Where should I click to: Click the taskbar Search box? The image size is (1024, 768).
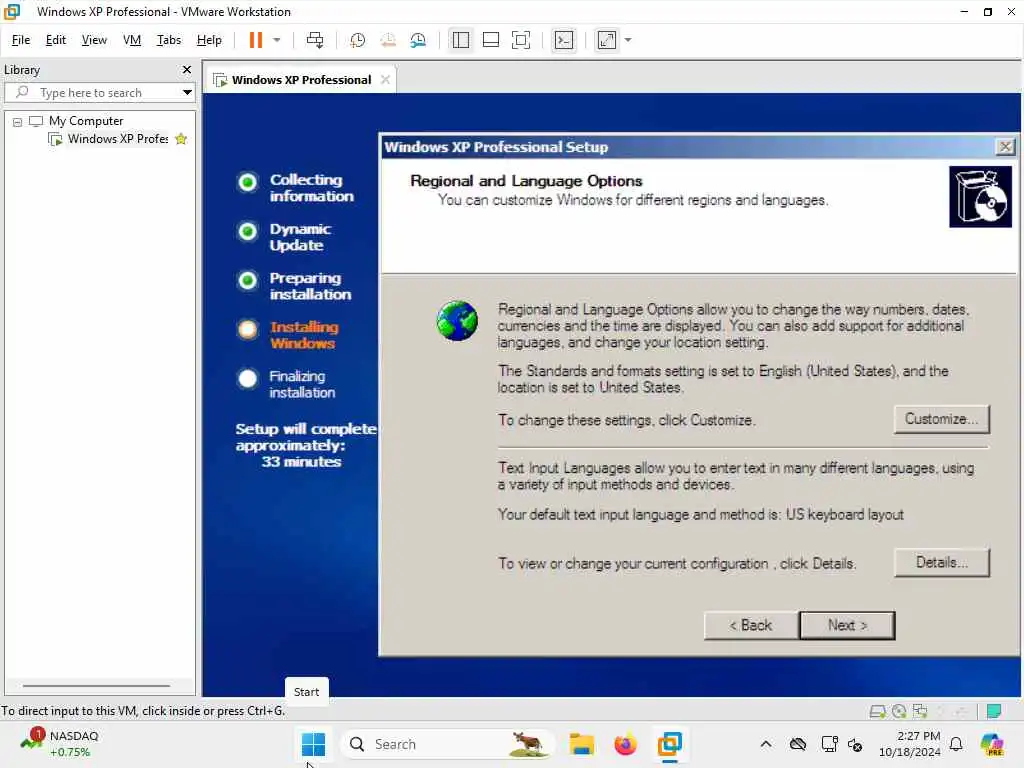(447, 744)
